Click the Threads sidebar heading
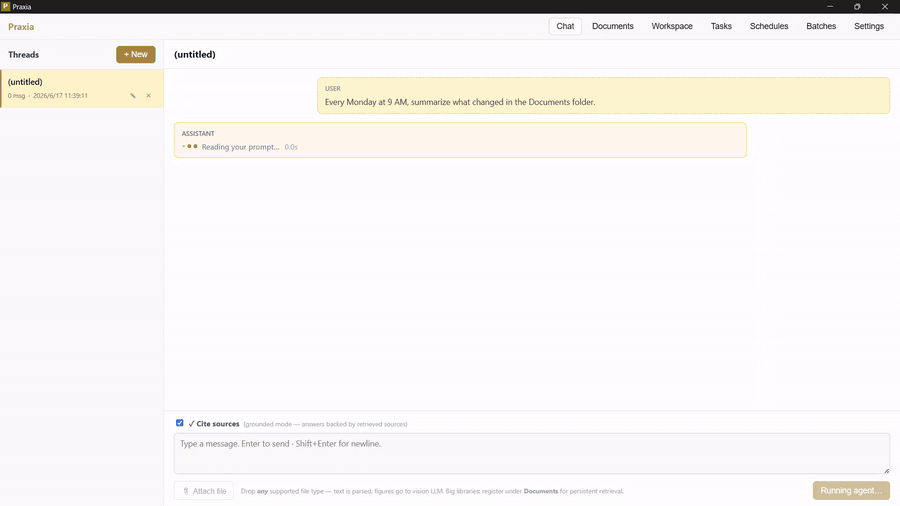Viewport: 900px width, 506px height. [24, 55]
